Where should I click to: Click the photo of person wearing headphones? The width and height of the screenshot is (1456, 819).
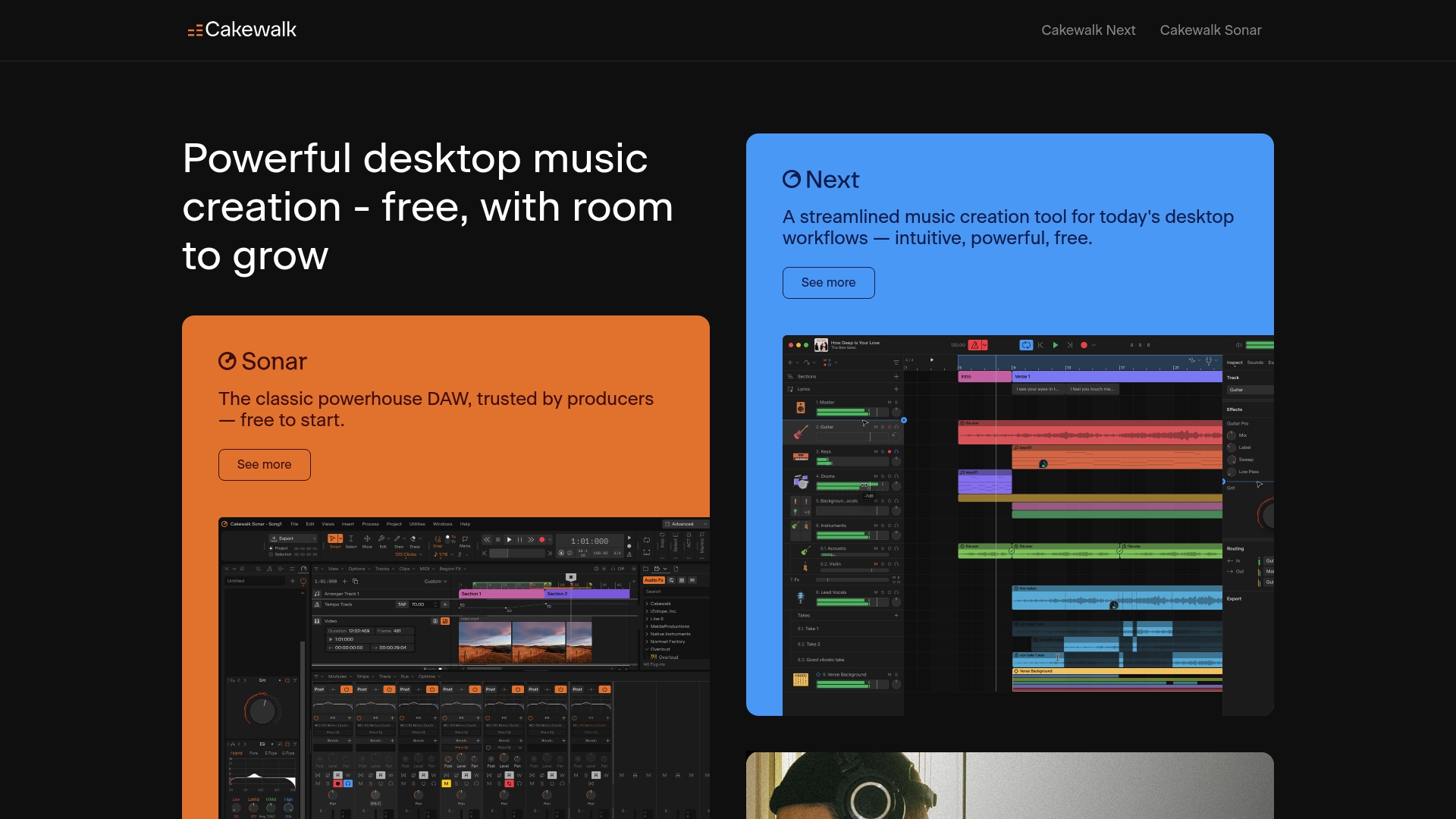1010,786
